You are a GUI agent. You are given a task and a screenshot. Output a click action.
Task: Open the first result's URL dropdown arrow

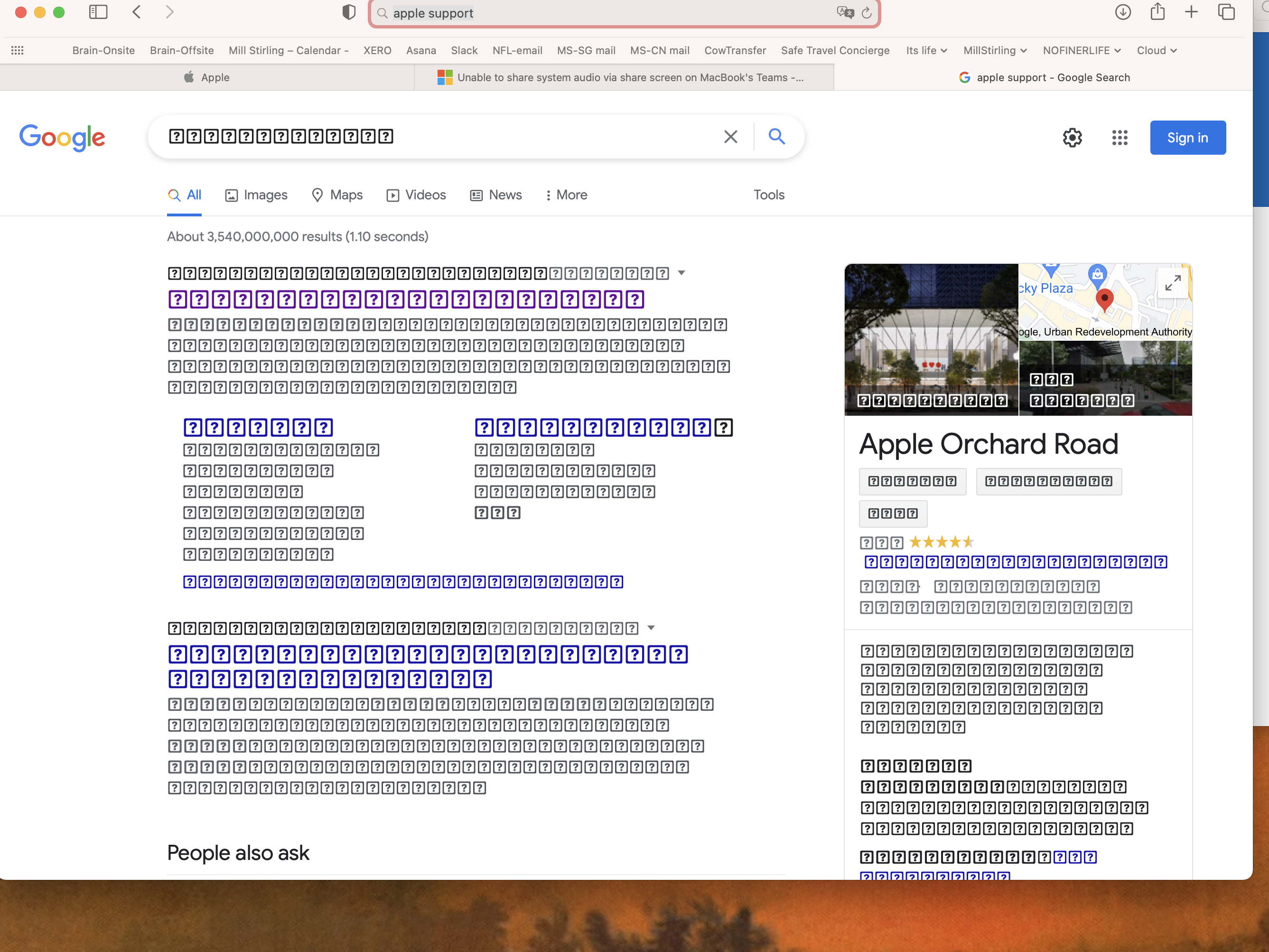pyautogui.click(x=681, y=272)
